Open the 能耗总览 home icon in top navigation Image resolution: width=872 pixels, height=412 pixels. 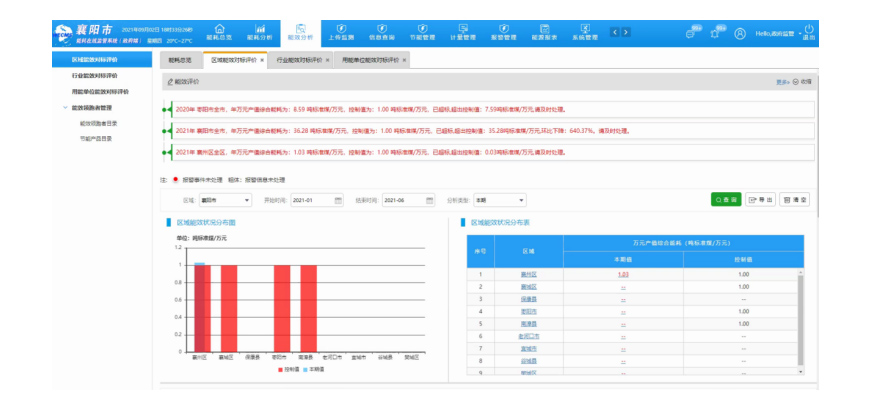point(219,31)
